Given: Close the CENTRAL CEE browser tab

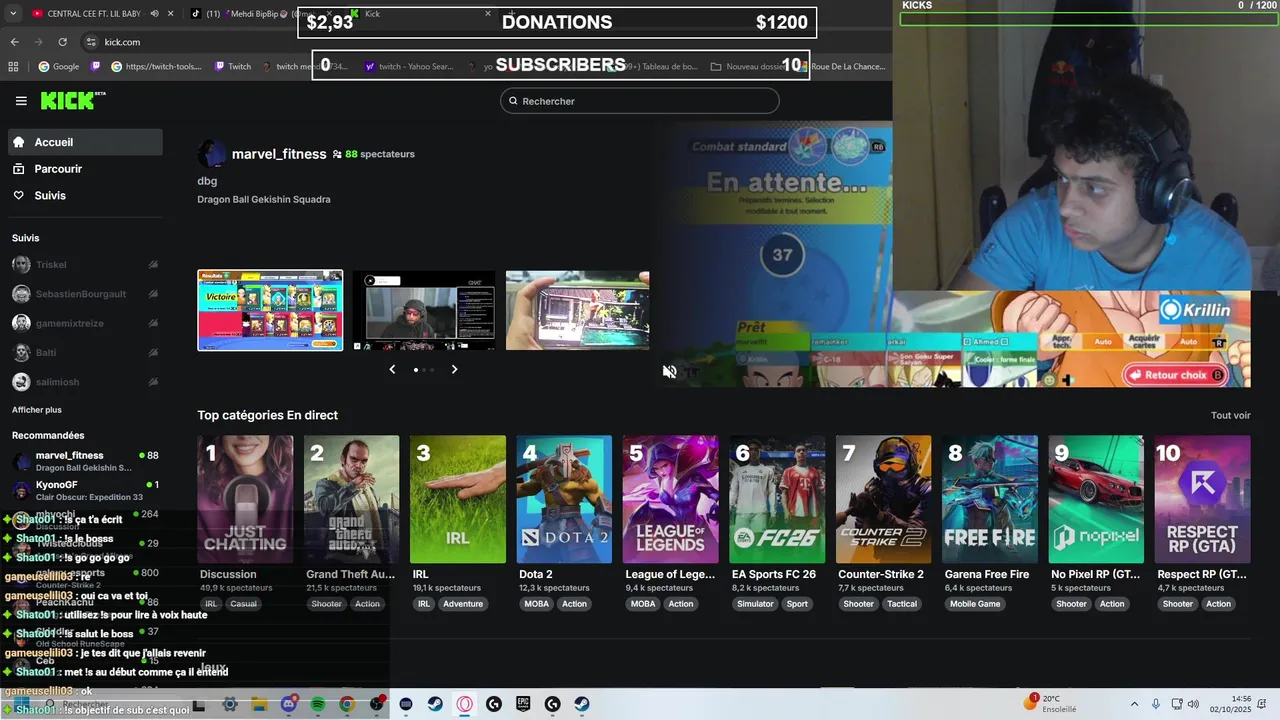Looking at the screenshot, I should pos(171,14).
